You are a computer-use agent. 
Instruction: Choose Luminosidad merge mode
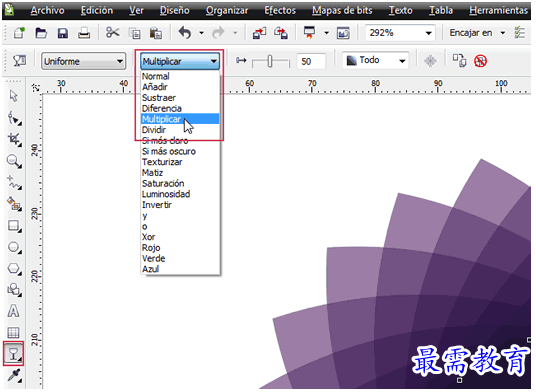[180, 194]
